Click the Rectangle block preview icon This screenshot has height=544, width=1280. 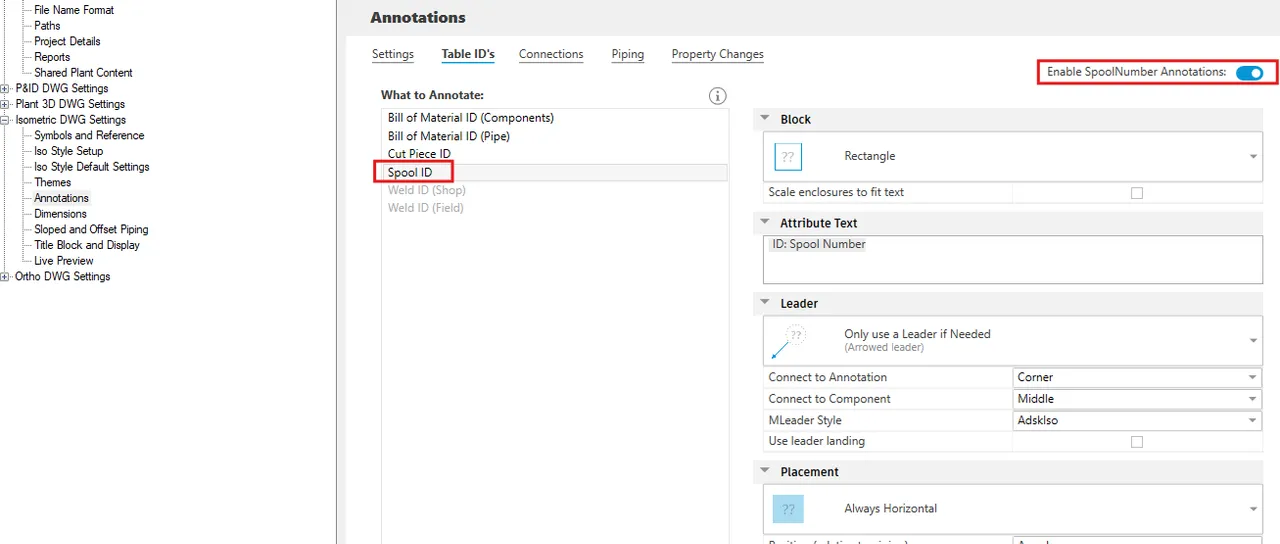(x=788, y=157)
